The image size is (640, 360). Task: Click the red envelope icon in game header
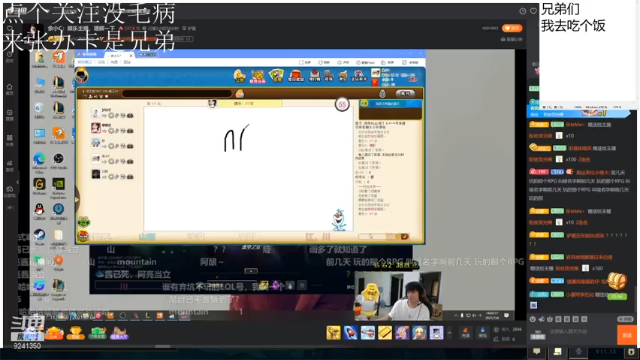pyautogui.click(x=375, y=82)
